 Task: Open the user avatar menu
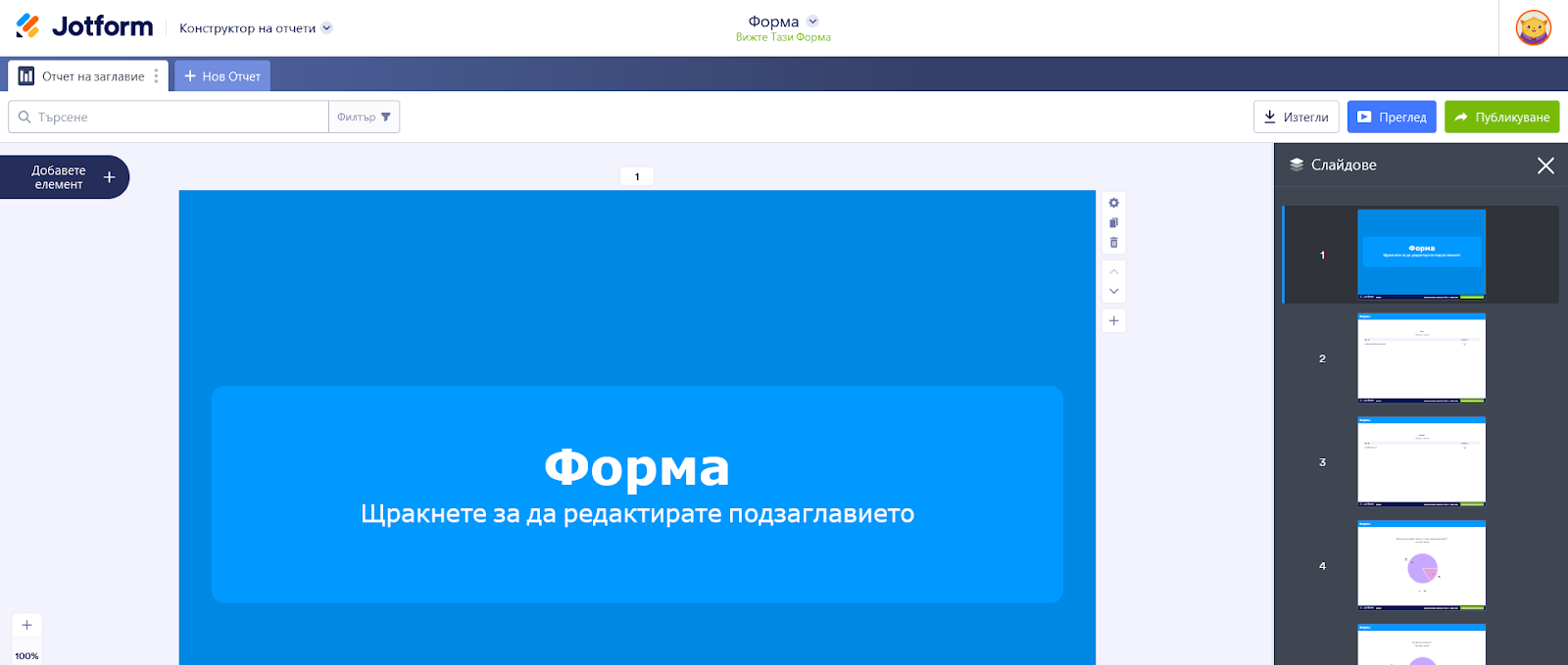click(1534, 27)
